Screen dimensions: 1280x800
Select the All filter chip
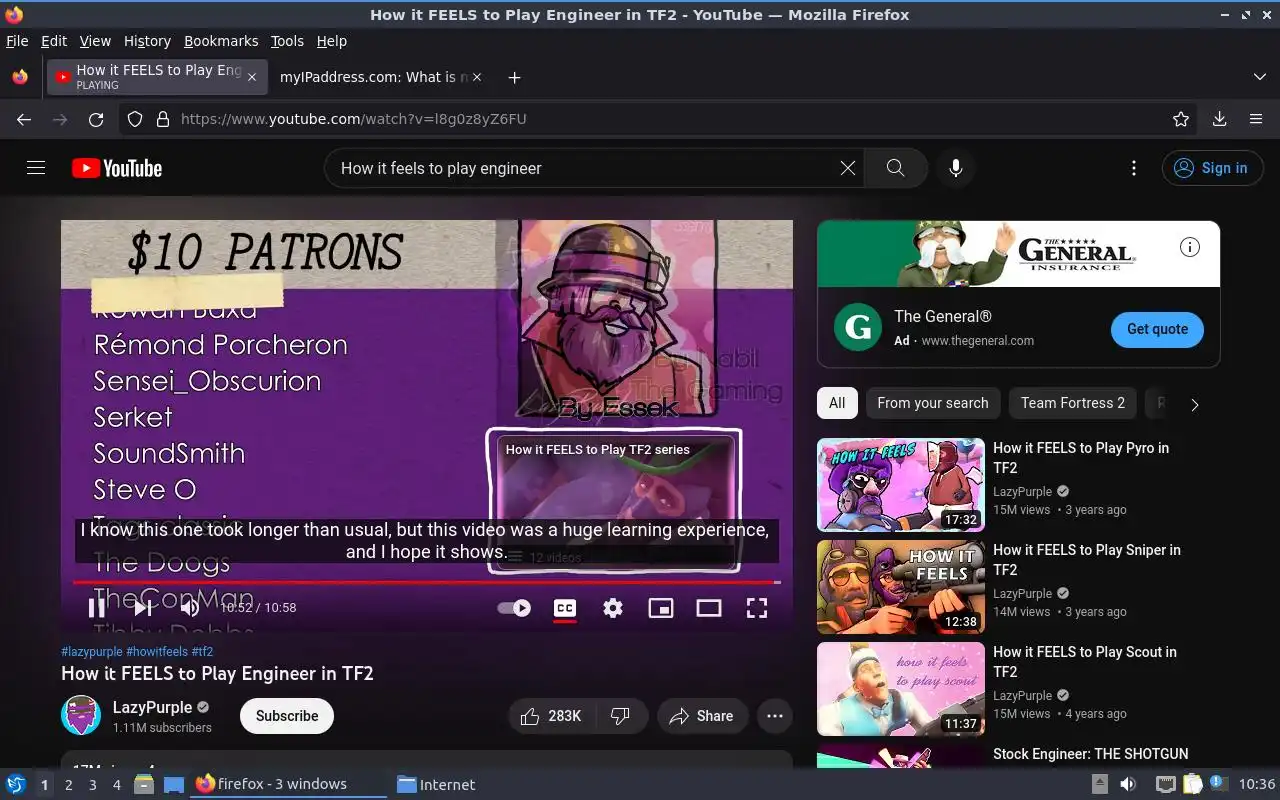[x=837, y=403]
